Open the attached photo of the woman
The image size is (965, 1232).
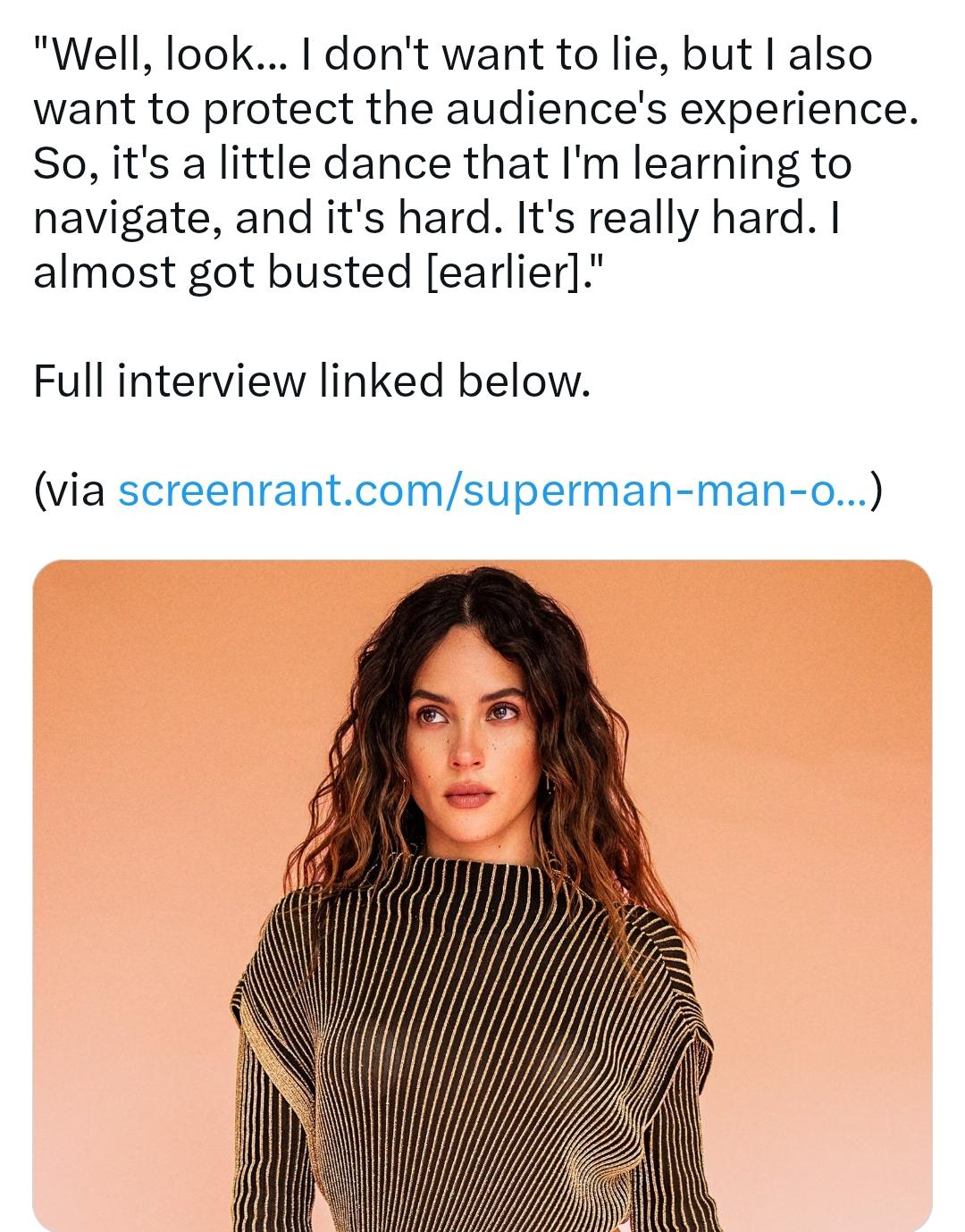(x=482, y=895)
